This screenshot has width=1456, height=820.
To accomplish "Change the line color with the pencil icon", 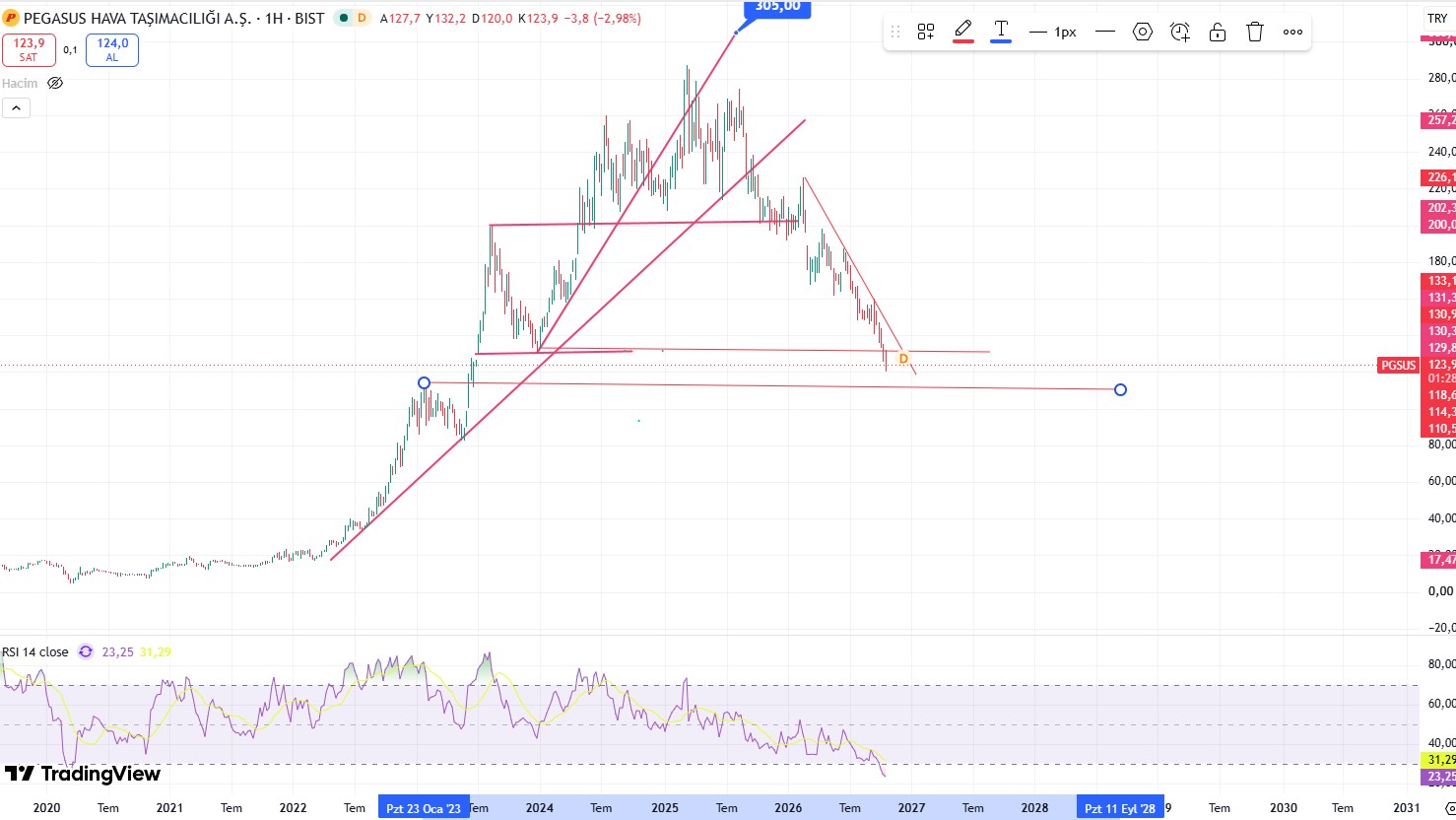I will pyautogui.click(x=963, y=31).
